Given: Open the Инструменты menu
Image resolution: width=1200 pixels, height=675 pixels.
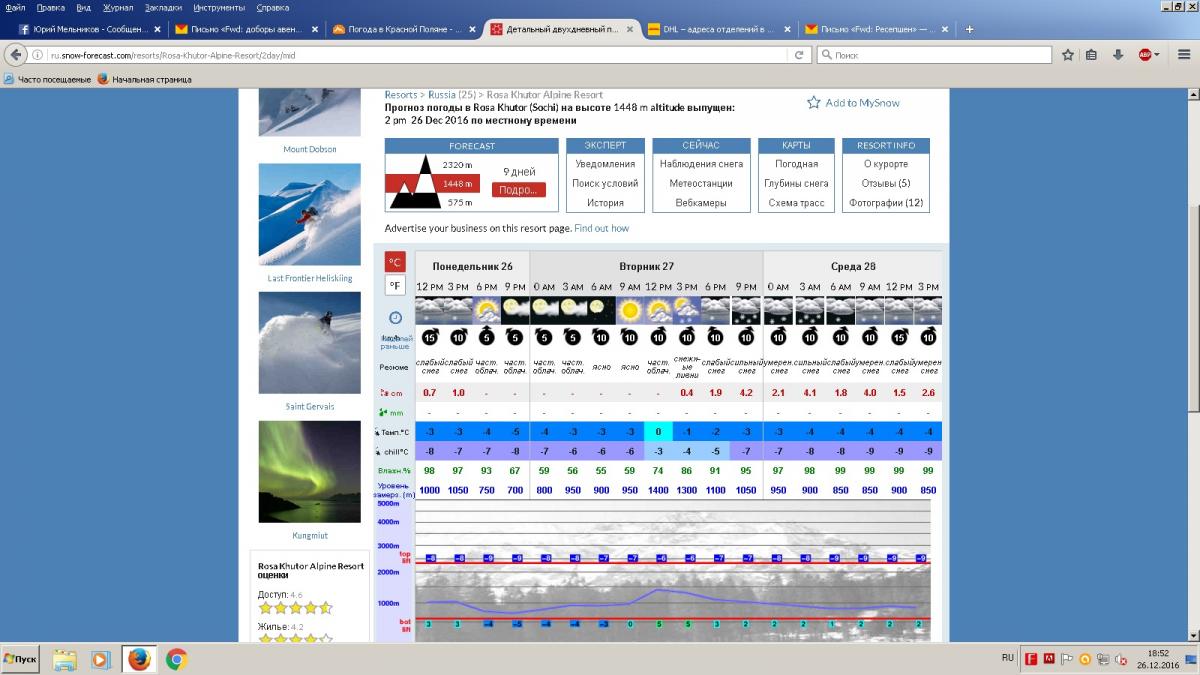Looking at the screenshot, I should click(x=219, y=7).
